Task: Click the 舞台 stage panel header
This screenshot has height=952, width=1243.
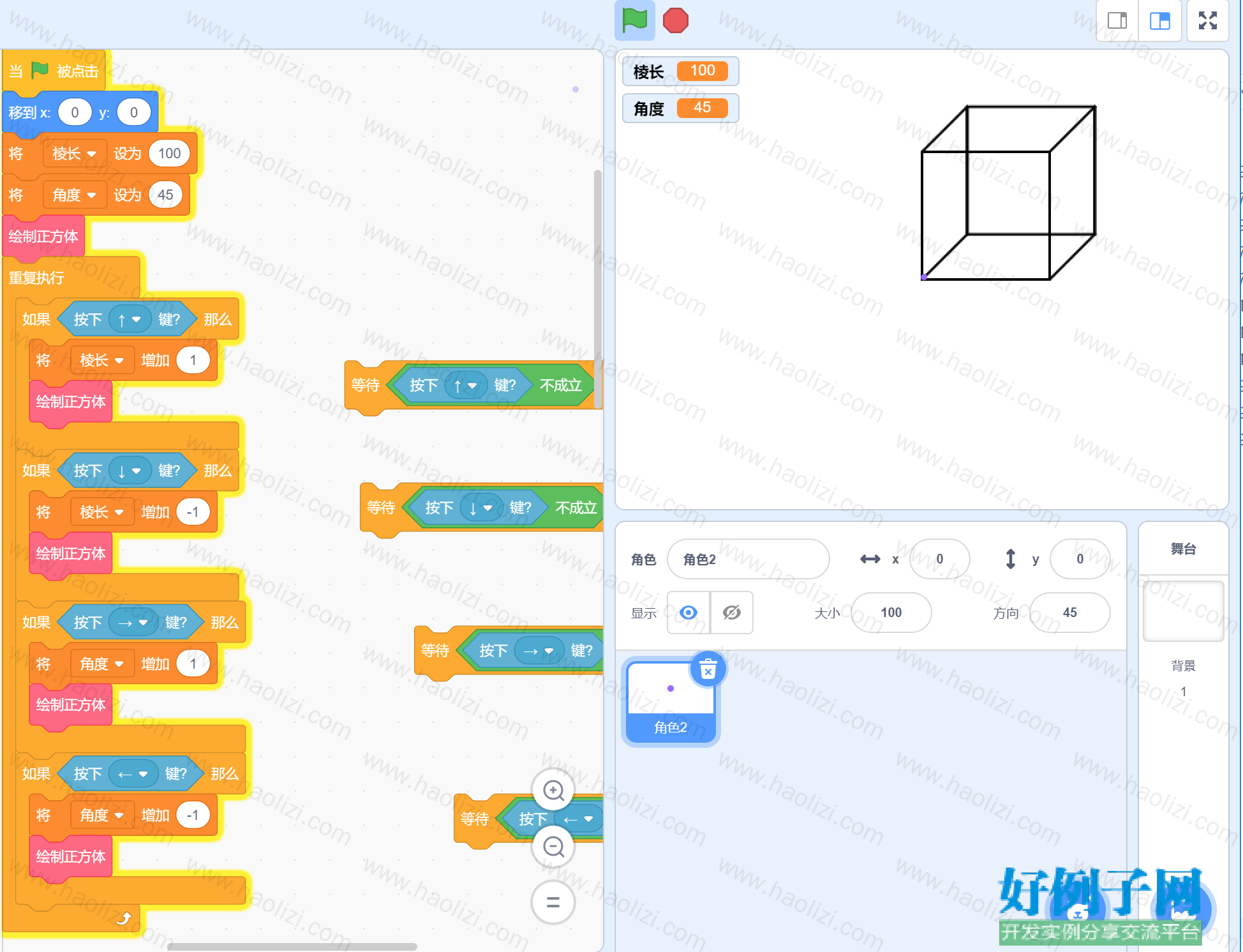Action: (1183, 549)
